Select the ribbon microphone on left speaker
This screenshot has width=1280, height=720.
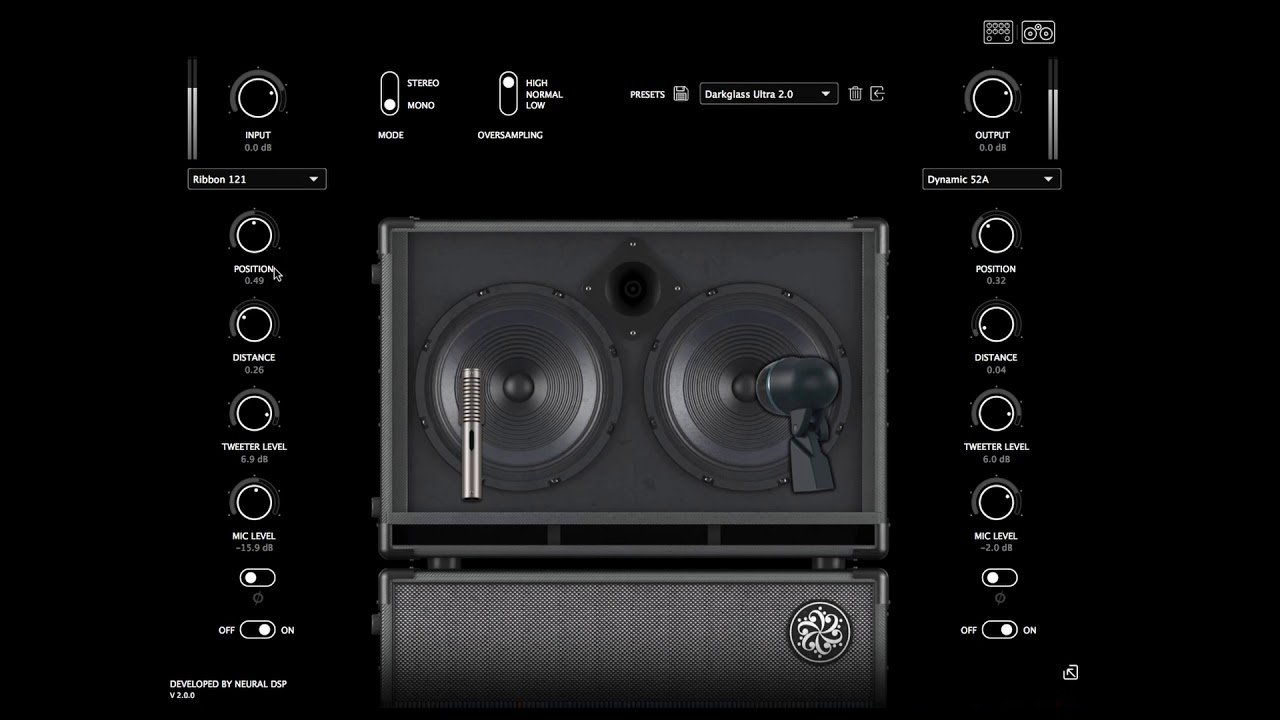pos(470,431)
